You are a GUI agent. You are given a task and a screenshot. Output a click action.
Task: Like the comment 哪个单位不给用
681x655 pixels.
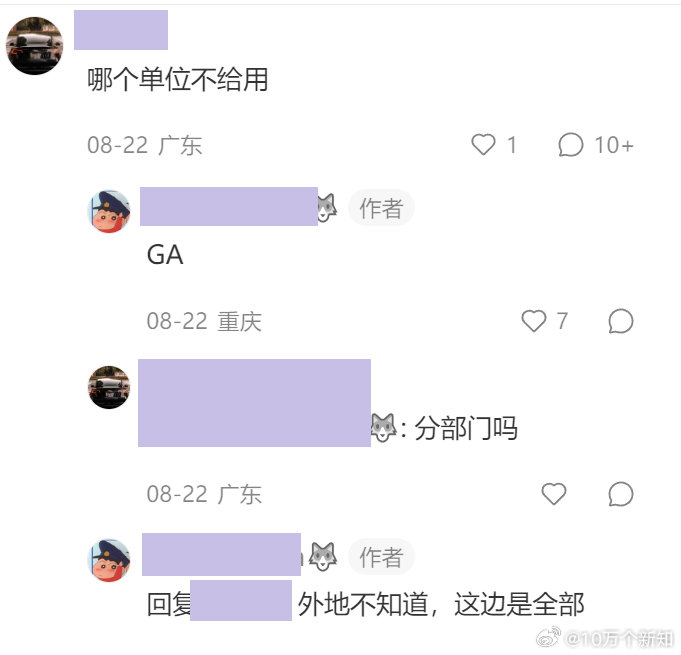(x=483, y=144)
